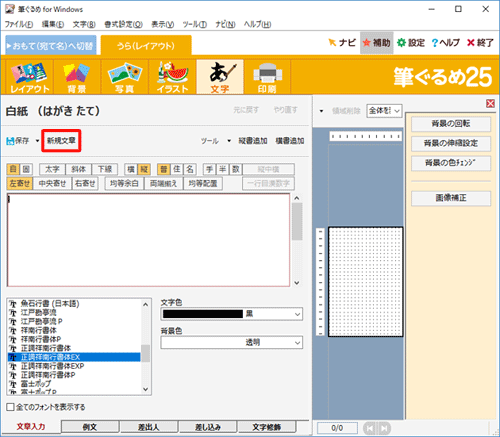Toggle the 補助 assist star button

click(x=377, y=43)
